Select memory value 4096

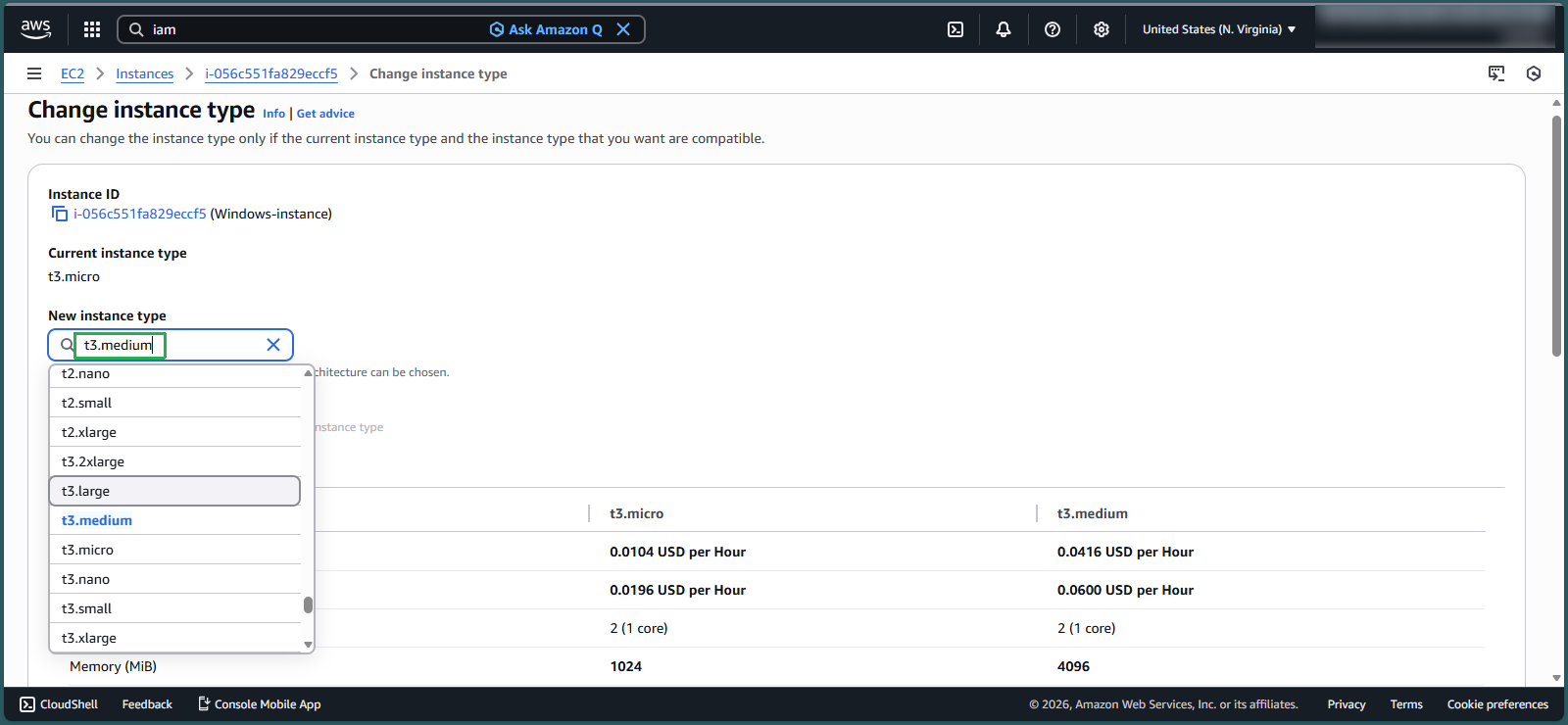[1074, 666]
